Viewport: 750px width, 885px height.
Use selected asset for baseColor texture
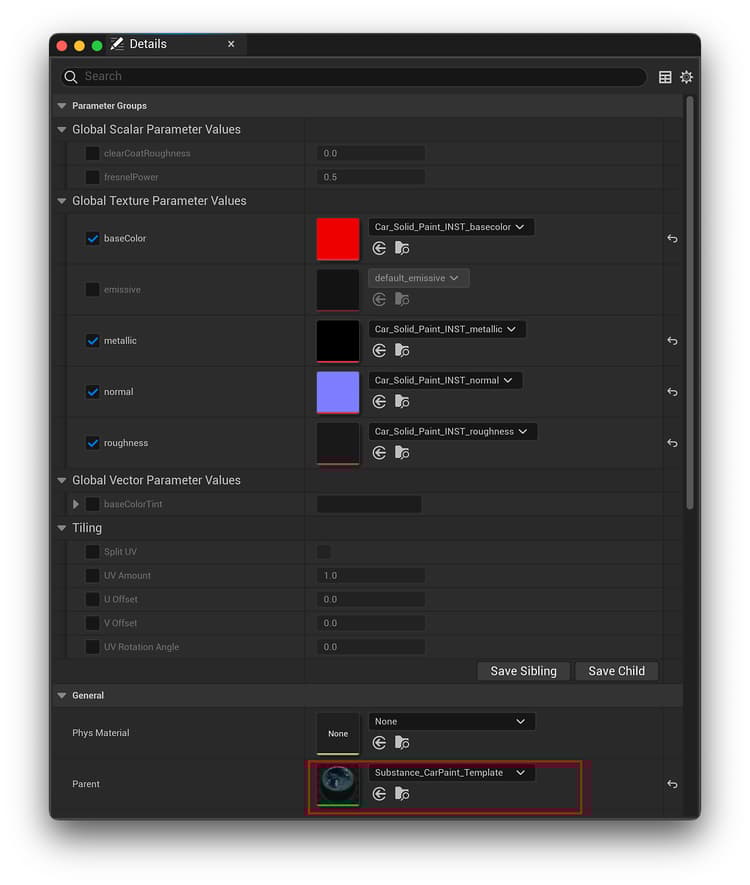point(379,248)
